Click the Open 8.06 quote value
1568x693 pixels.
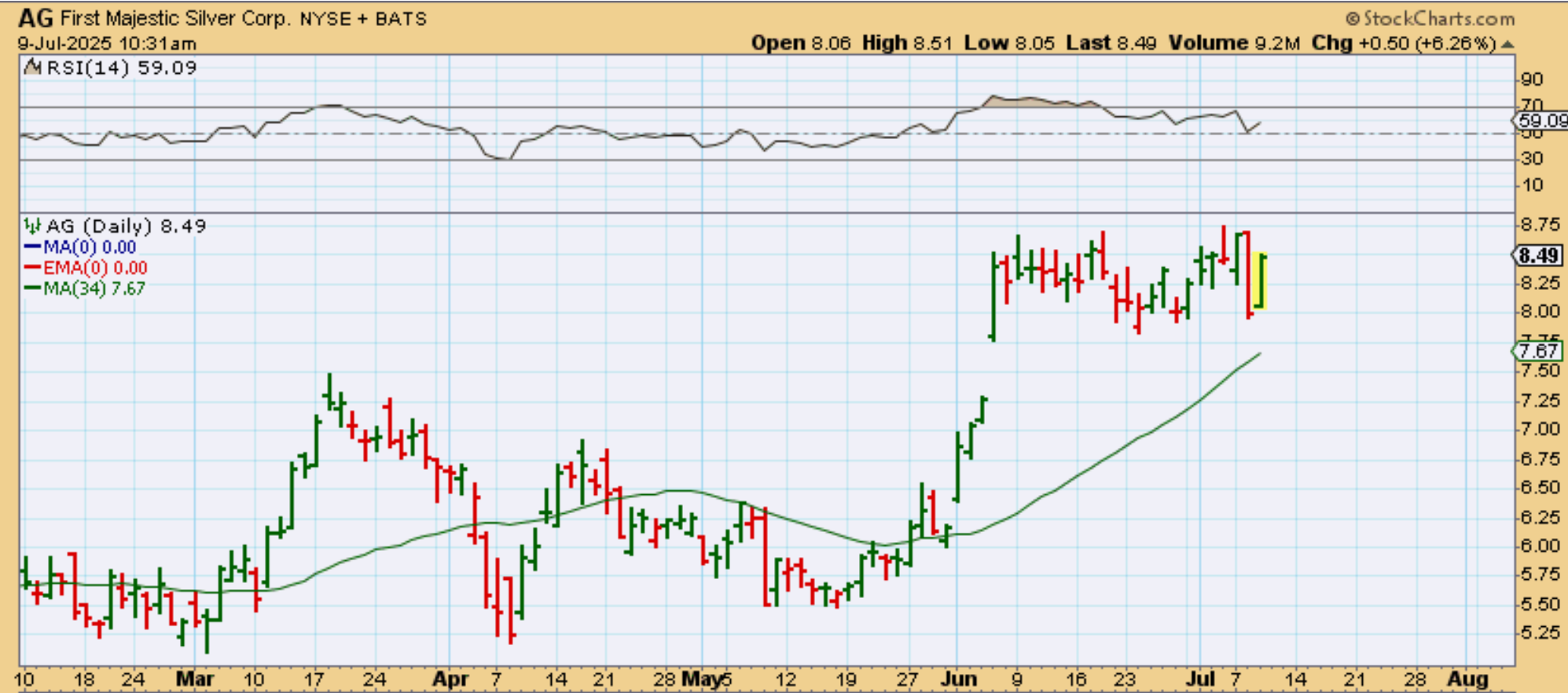pyautogui.click(x=801, y=43)
